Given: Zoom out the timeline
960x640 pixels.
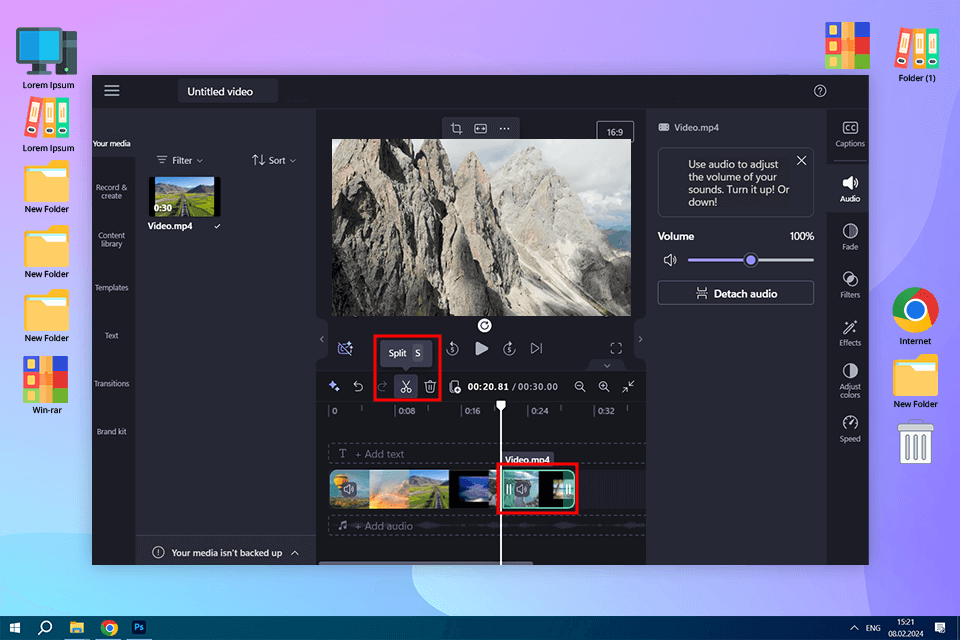Looking at the screenshot, I should coord(580,386).
